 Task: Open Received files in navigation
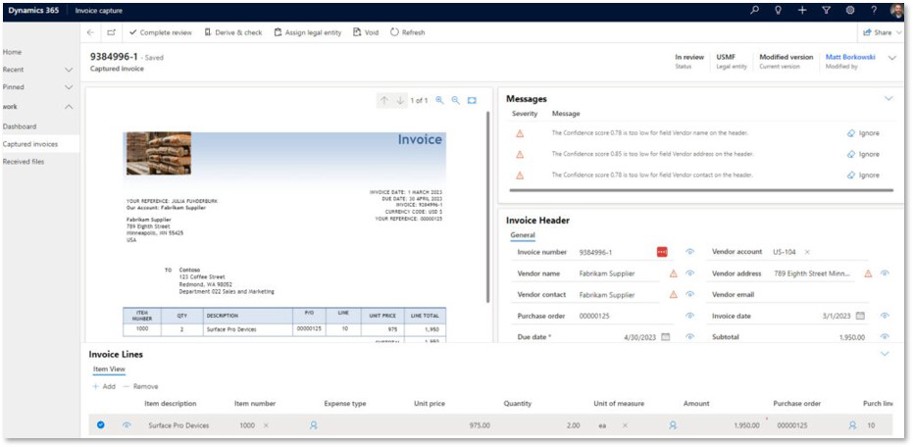(x=23, y=161)
